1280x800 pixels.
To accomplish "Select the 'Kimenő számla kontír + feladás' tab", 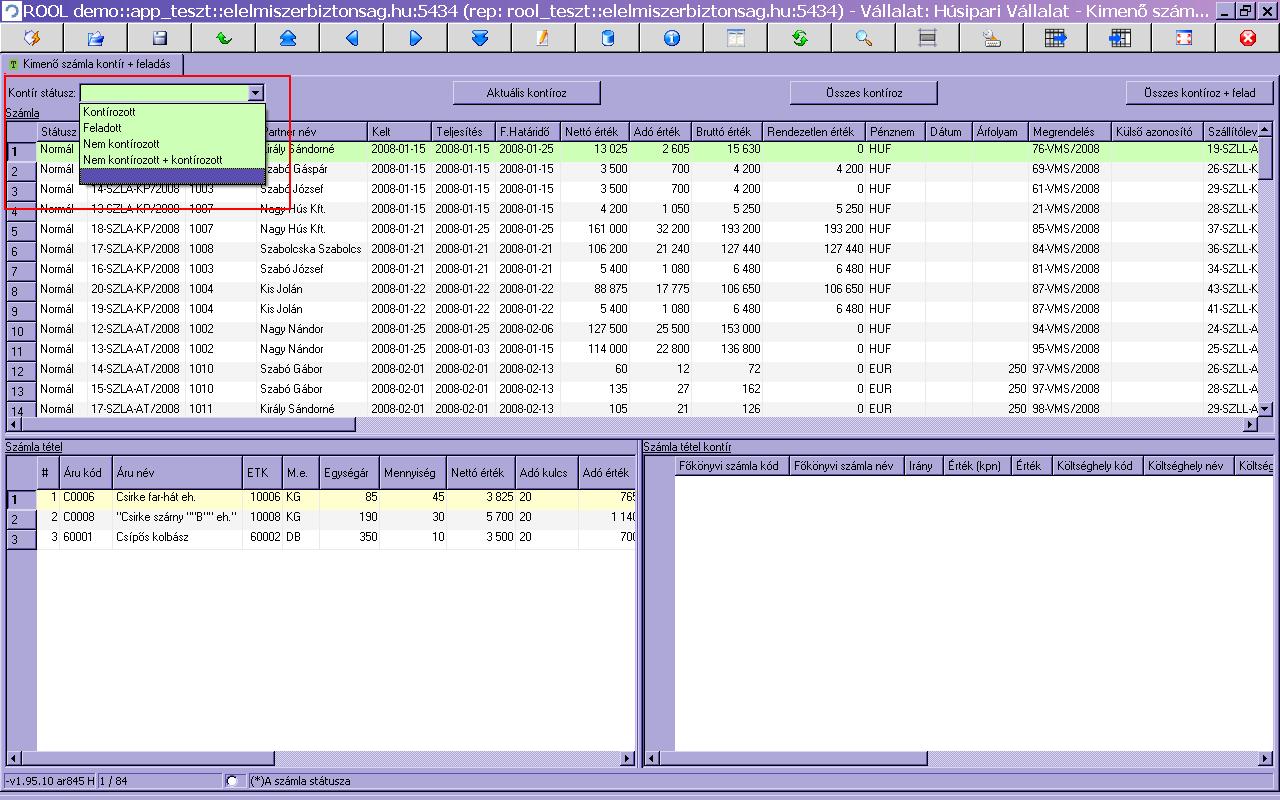I will click(x=95, y=63).
